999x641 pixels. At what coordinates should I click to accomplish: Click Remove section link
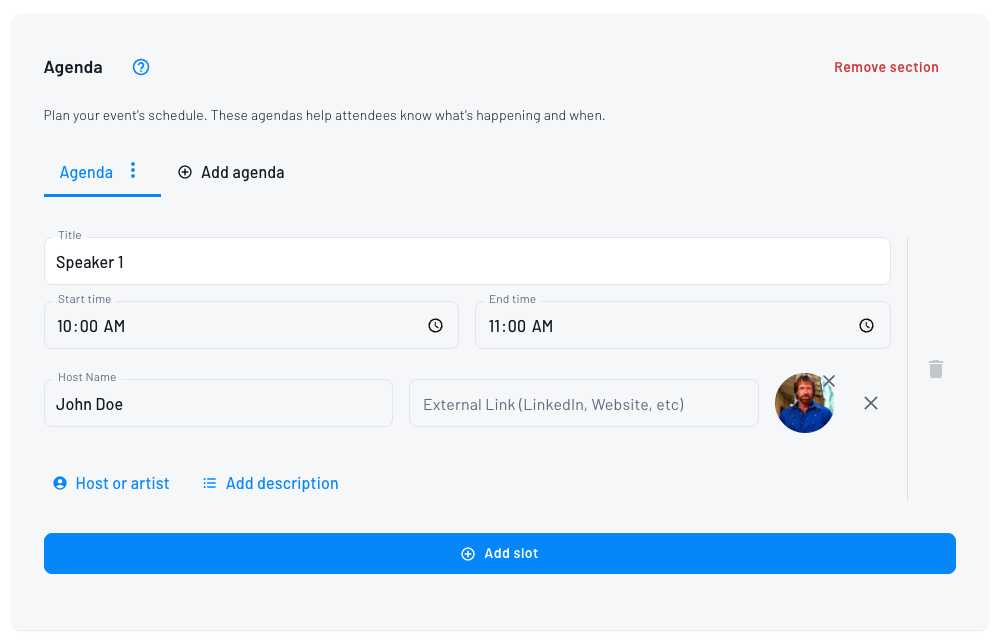[886, 68]
